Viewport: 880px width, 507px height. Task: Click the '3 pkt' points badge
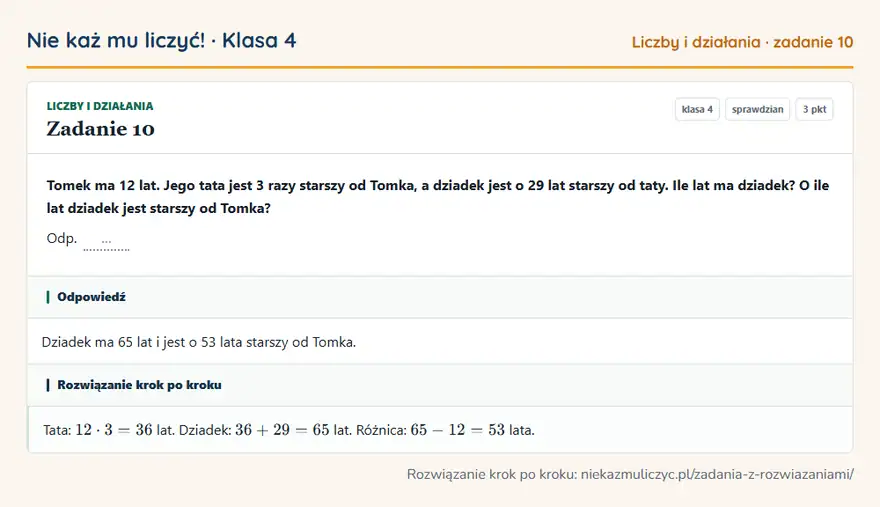coord(814,109)
